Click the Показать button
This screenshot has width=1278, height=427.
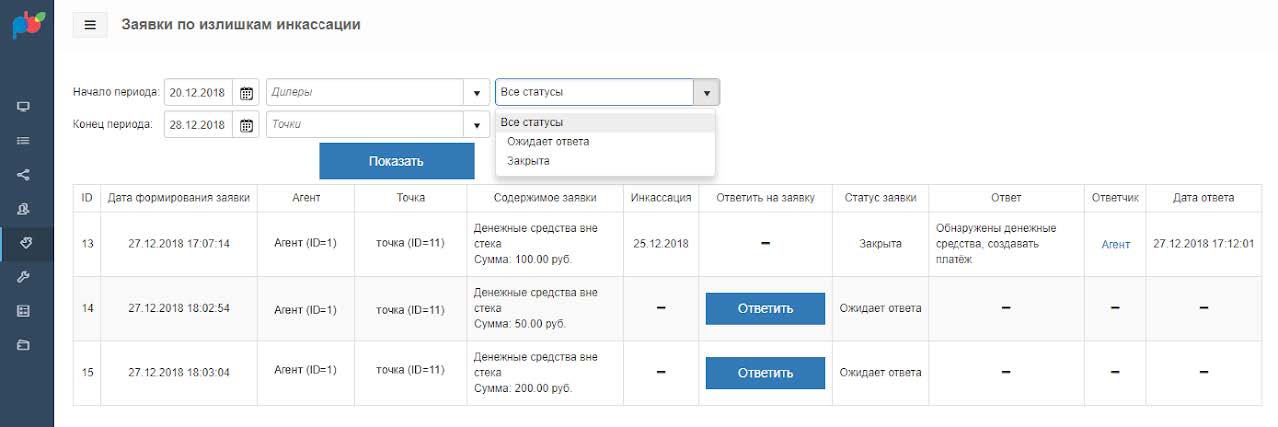(x=396, y=161)
